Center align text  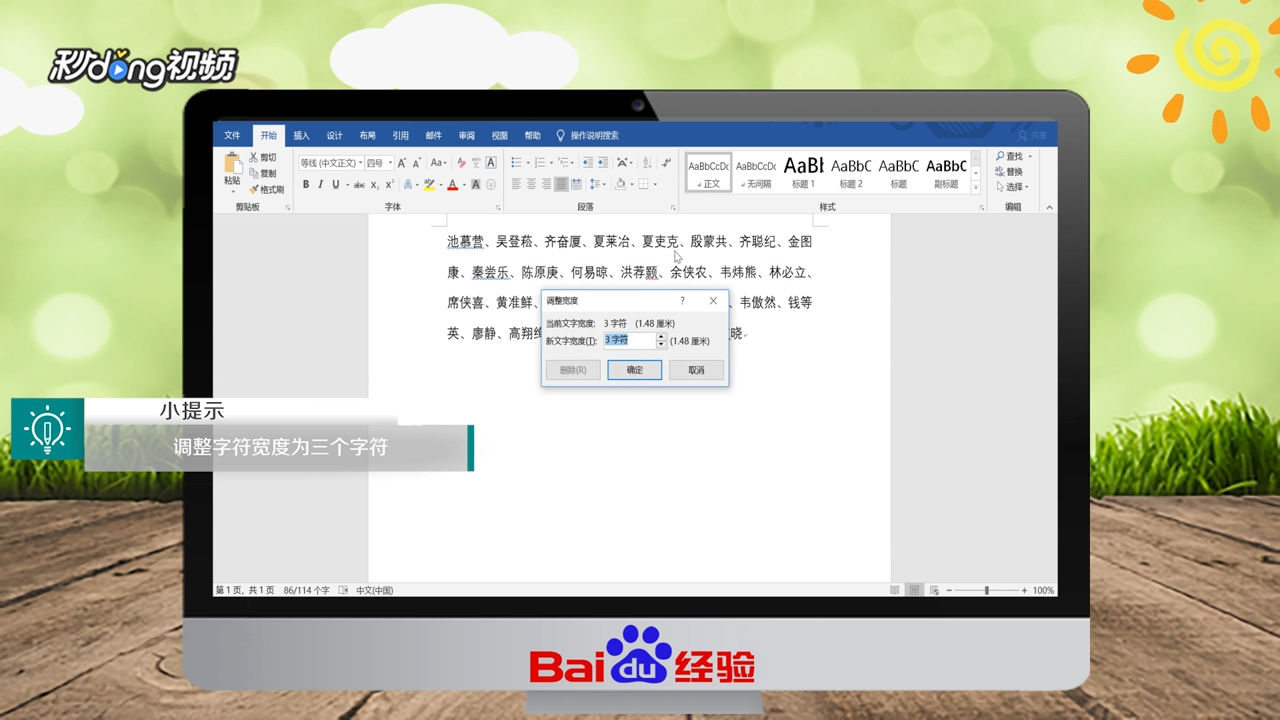point(531,184)
